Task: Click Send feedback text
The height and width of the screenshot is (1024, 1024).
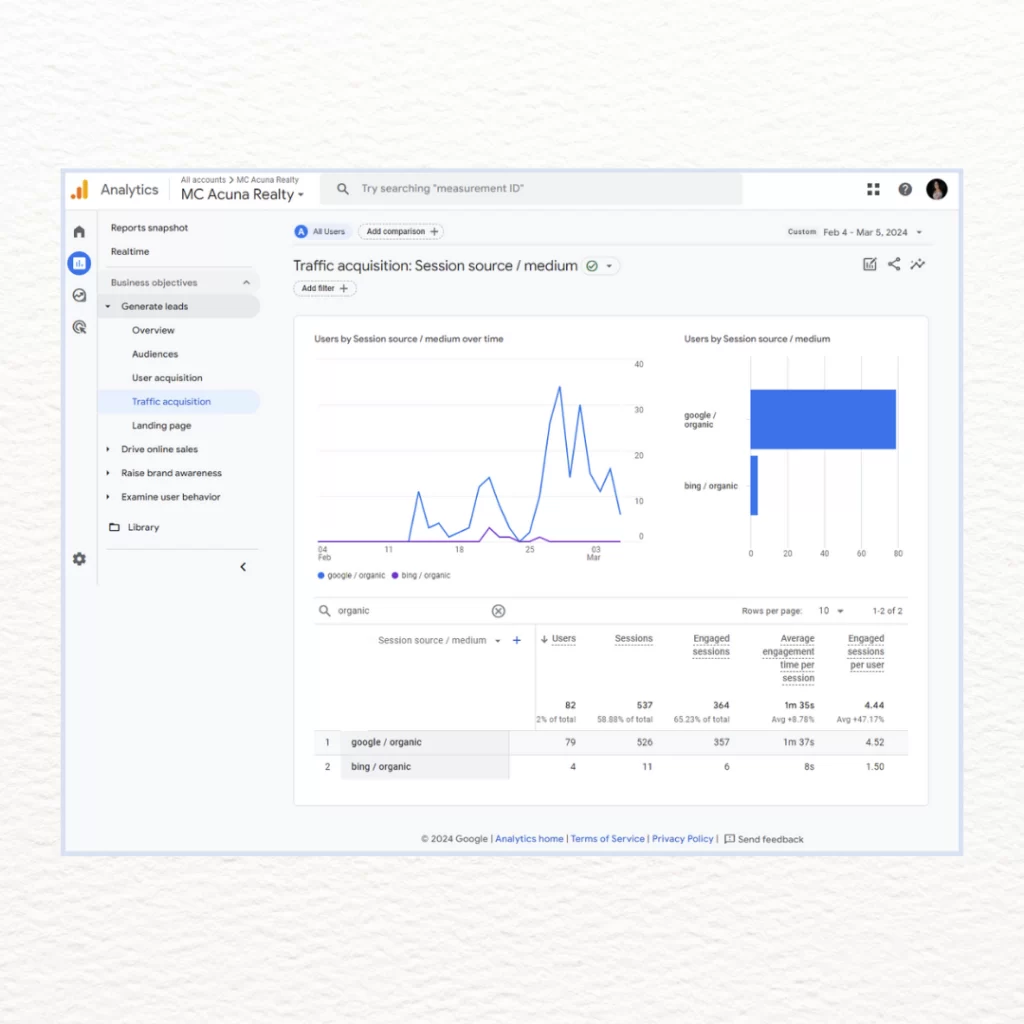Action: pos(771,839)
